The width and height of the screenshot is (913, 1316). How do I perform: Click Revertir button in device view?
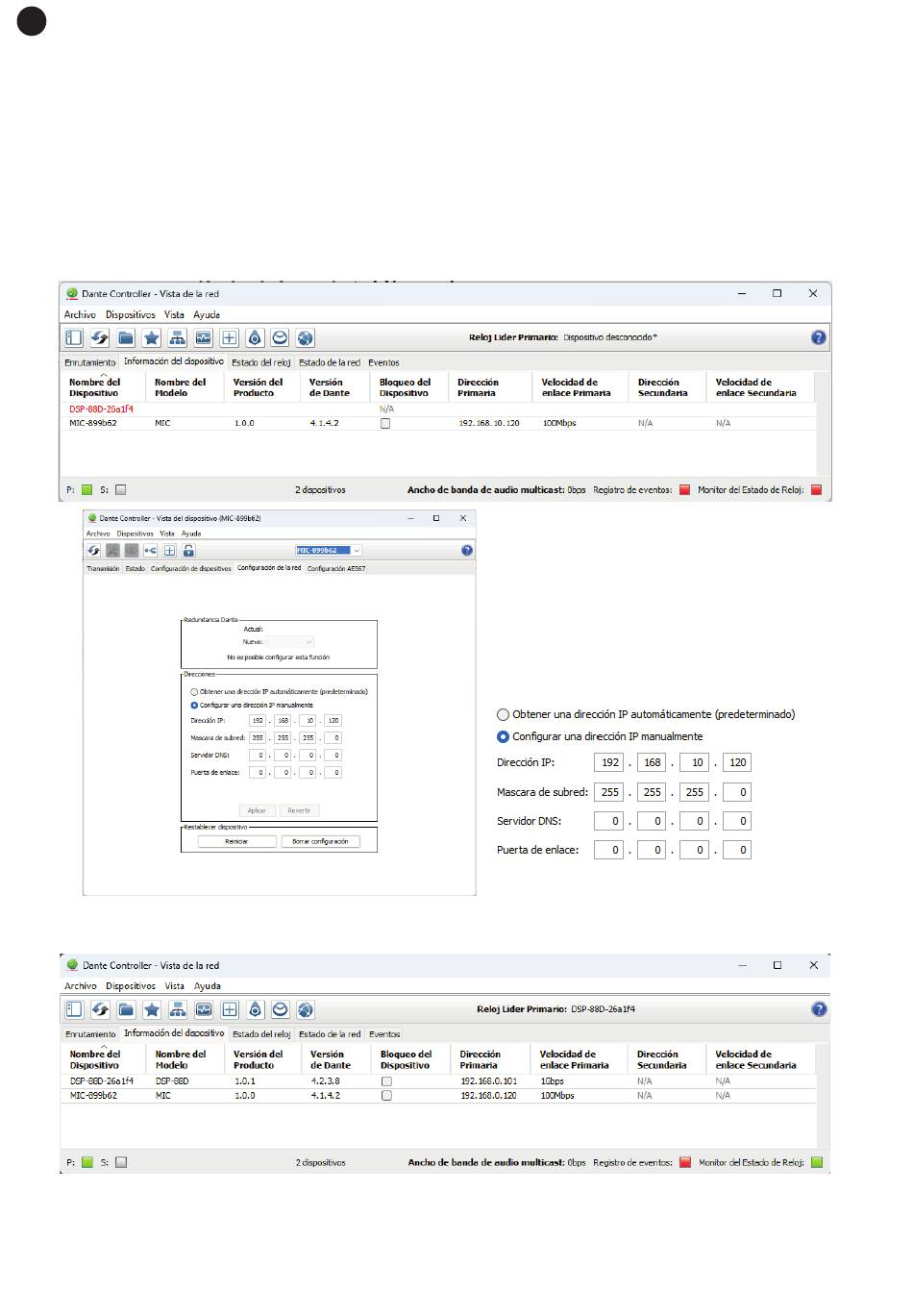click(299, 810)
